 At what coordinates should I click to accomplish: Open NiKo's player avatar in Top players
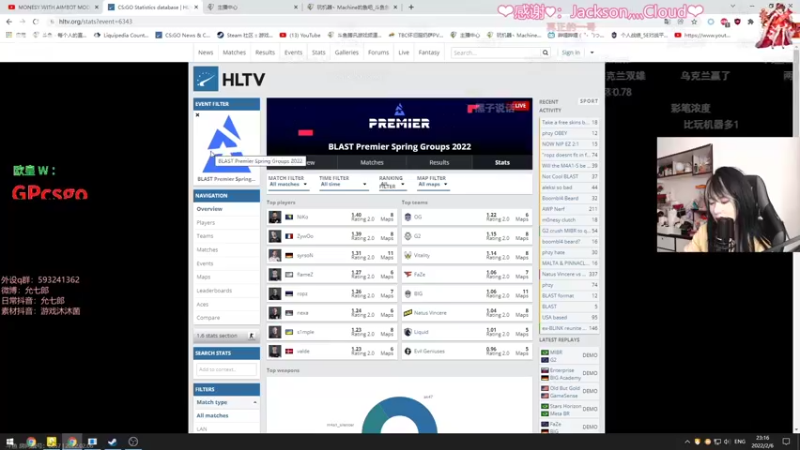[x=274, y=217]
